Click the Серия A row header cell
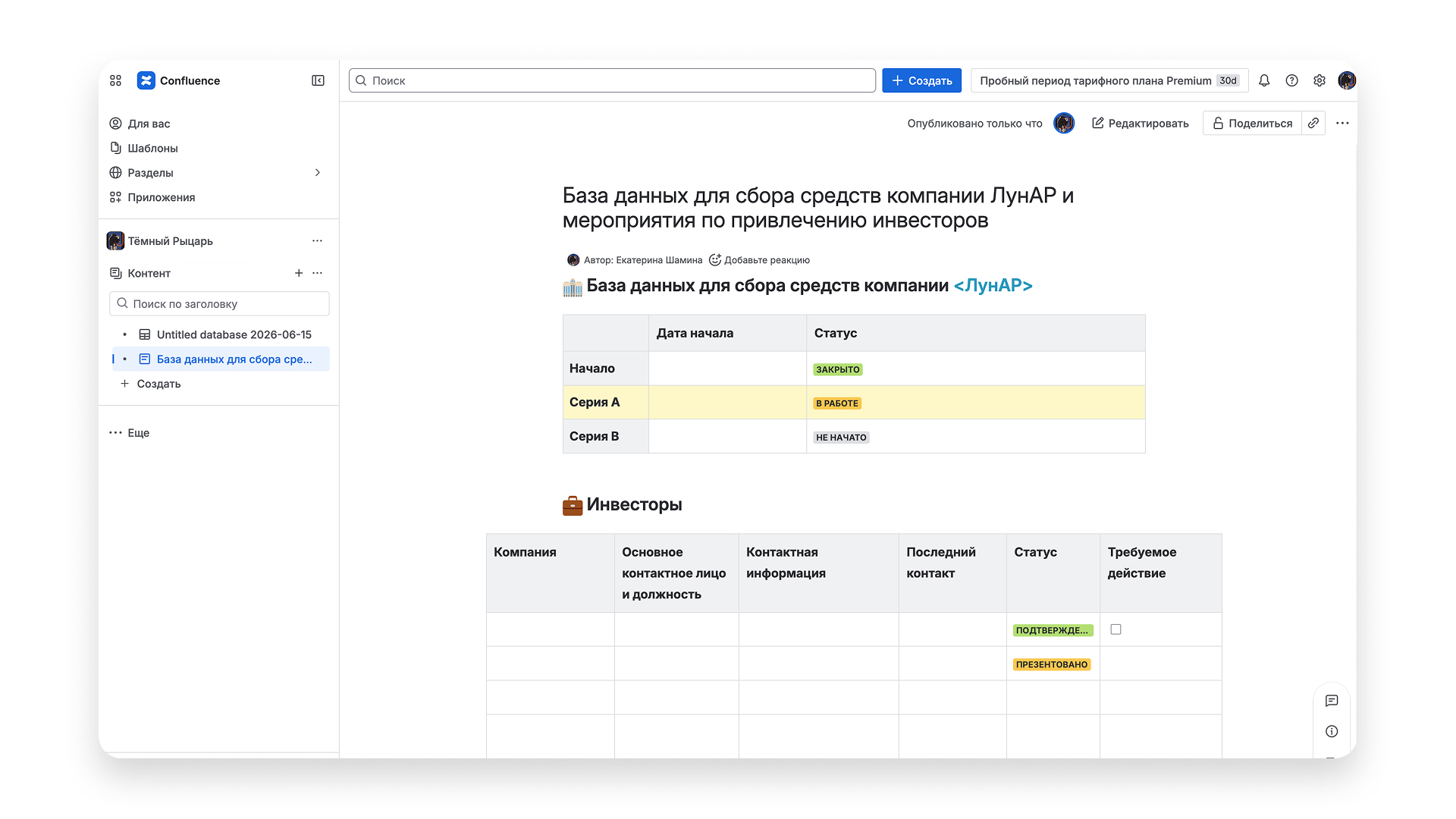 [x=606, y=403]
